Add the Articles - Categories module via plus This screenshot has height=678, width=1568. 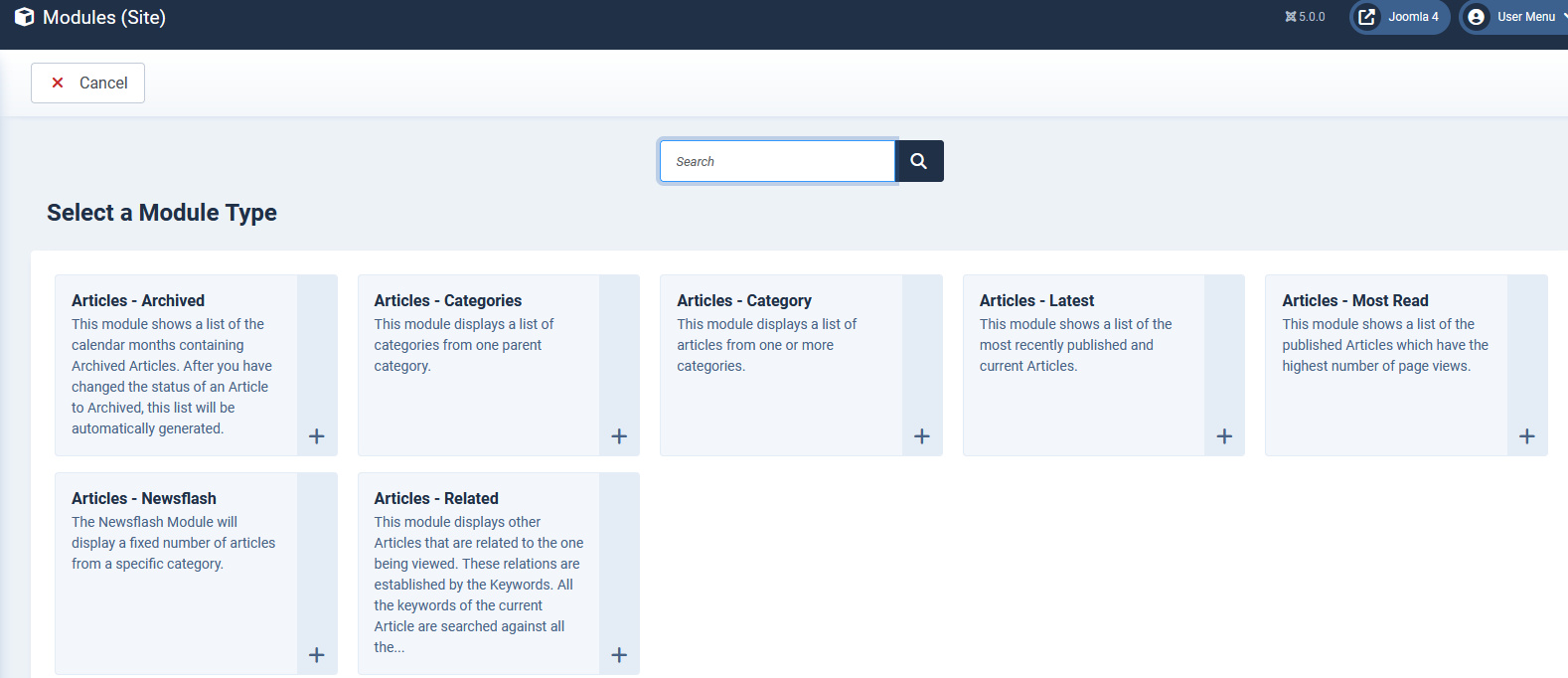[x=619, y=436]
